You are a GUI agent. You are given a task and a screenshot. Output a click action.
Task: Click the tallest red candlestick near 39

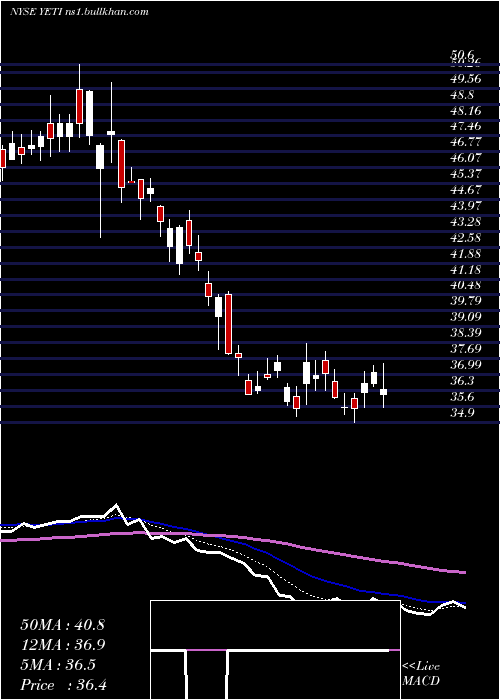tap(228, 324)
